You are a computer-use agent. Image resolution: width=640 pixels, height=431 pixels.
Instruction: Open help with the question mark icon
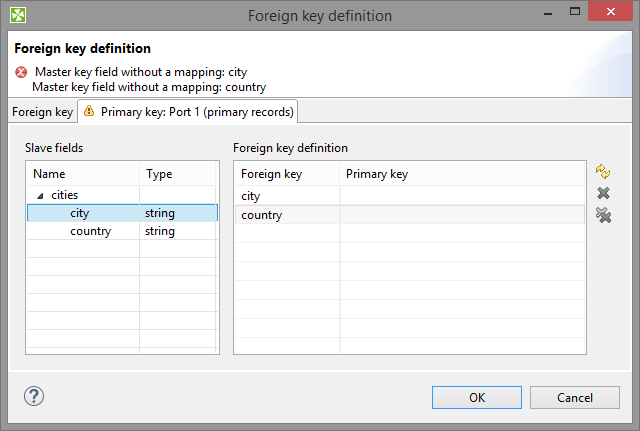click(x=34, y=396)
